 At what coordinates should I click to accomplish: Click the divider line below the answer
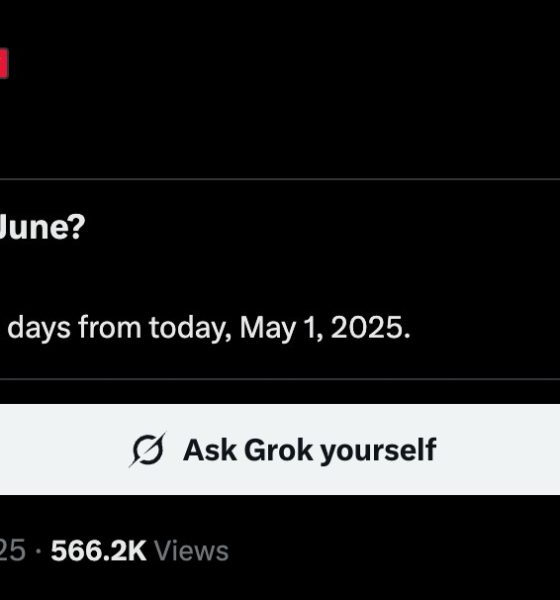(280, 379)
